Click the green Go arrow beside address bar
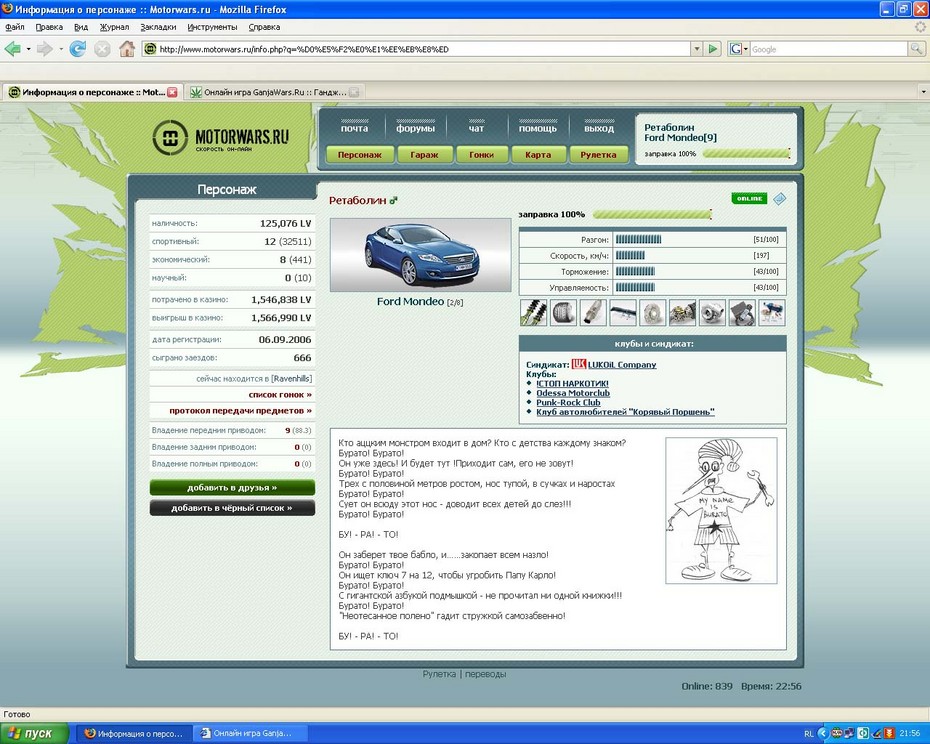The height and width of the screenshot is (744, 930). pos(713,49)
